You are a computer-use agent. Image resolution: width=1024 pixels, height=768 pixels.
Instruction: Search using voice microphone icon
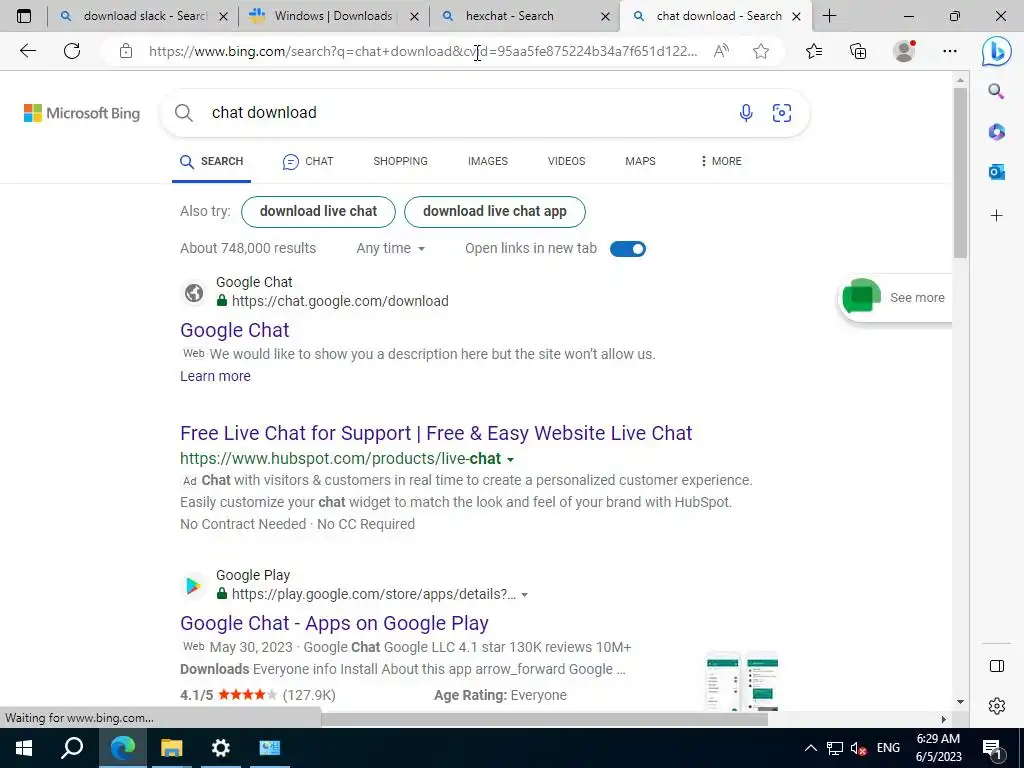click(x=746, y=113)
